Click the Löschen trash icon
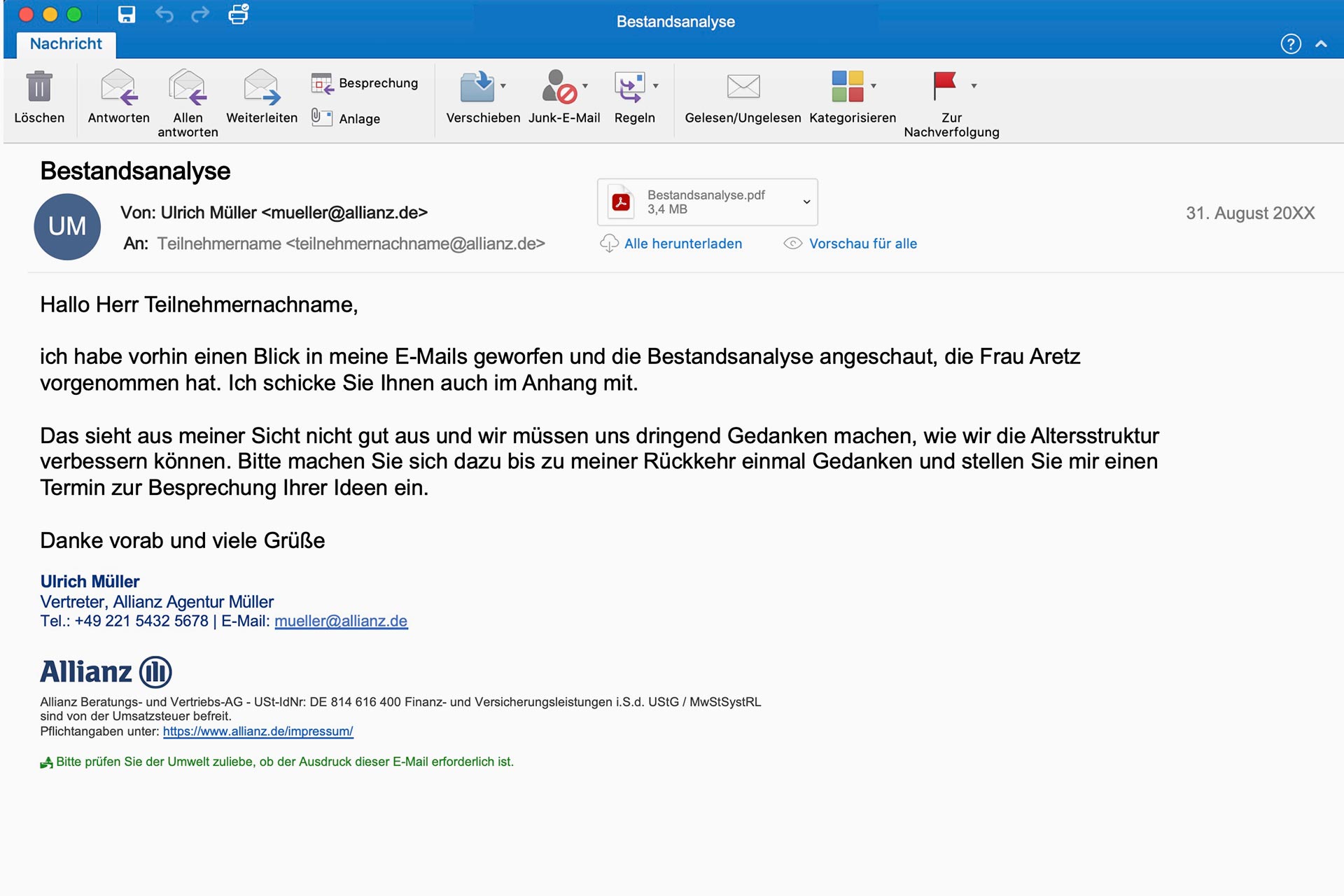Viewport: 1344px width, 896px height. coord(39,87)
